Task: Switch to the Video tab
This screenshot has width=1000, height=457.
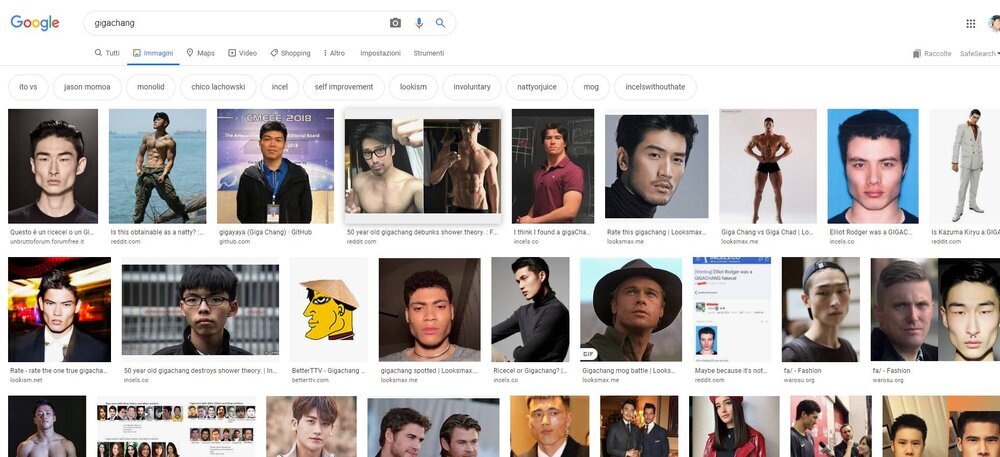Action: pos(242,53)
